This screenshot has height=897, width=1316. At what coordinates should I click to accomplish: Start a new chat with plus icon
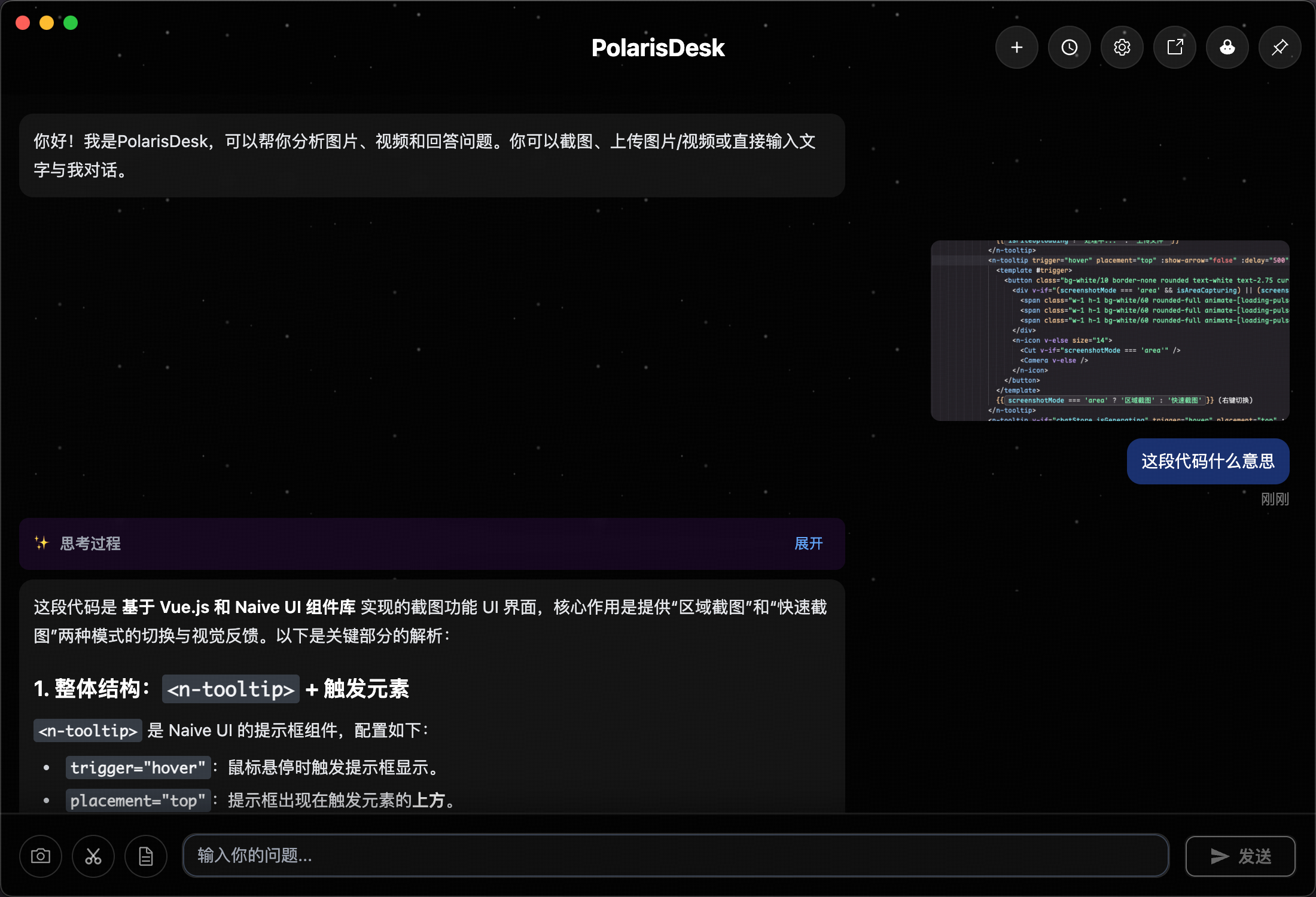point(1016,47)
